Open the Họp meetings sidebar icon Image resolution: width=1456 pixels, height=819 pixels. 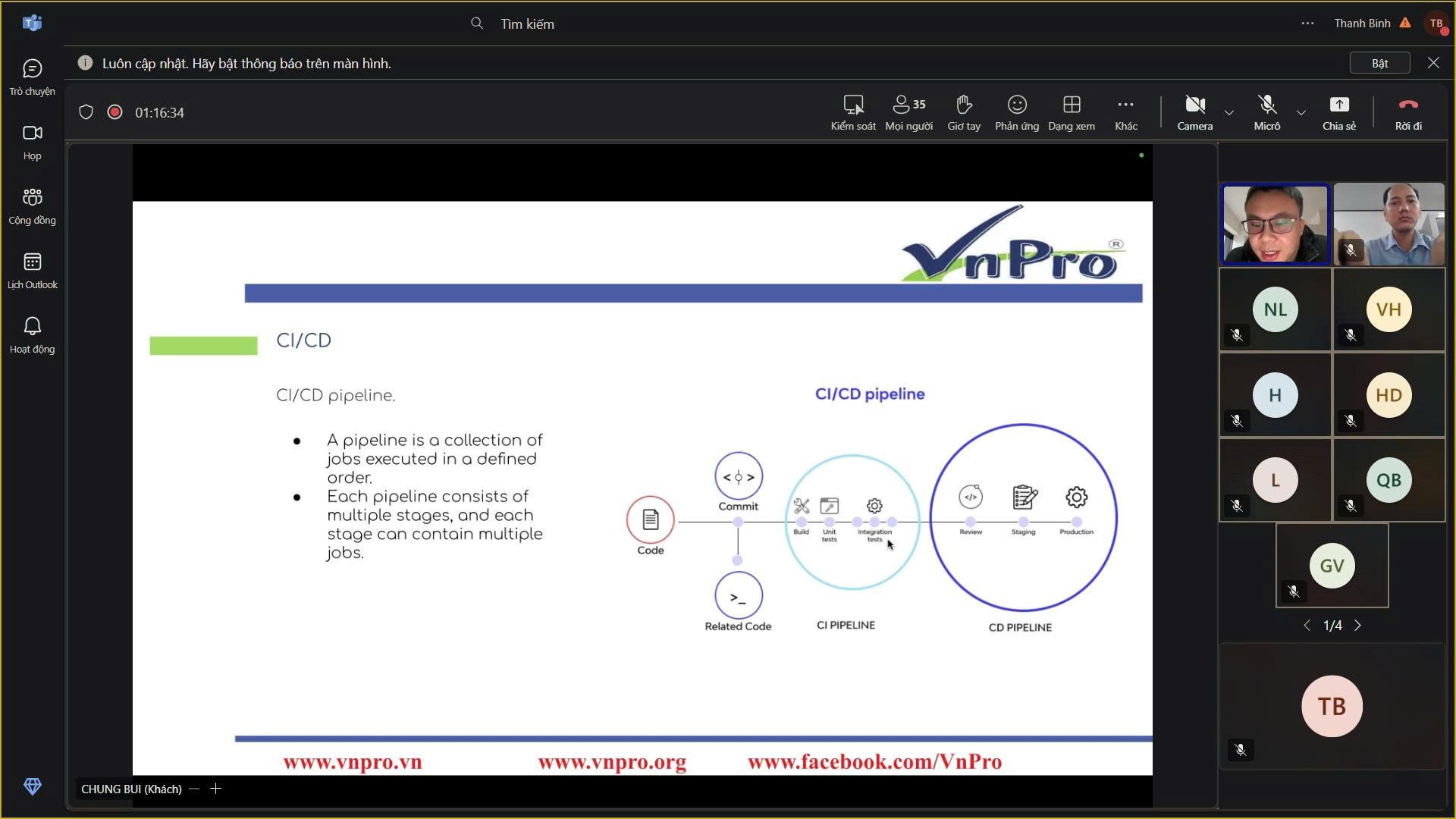click(x=32, y=133)
